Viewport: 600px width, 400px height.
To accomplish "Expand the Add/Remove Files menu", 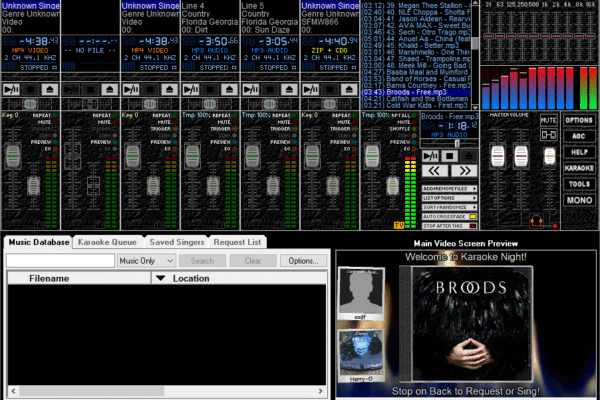I will coord(448,187).
